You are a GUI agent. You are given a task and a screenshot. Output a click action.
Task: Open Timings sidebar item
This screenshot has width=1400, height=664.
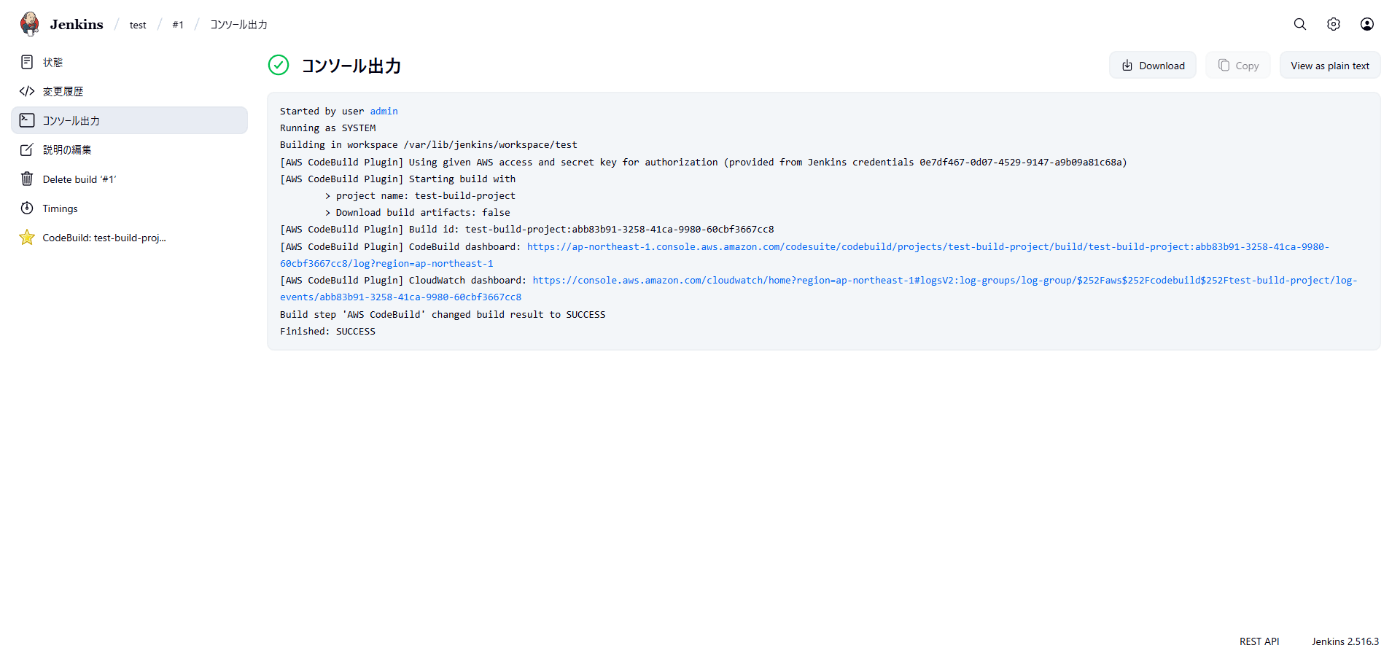tap(129, 208)
